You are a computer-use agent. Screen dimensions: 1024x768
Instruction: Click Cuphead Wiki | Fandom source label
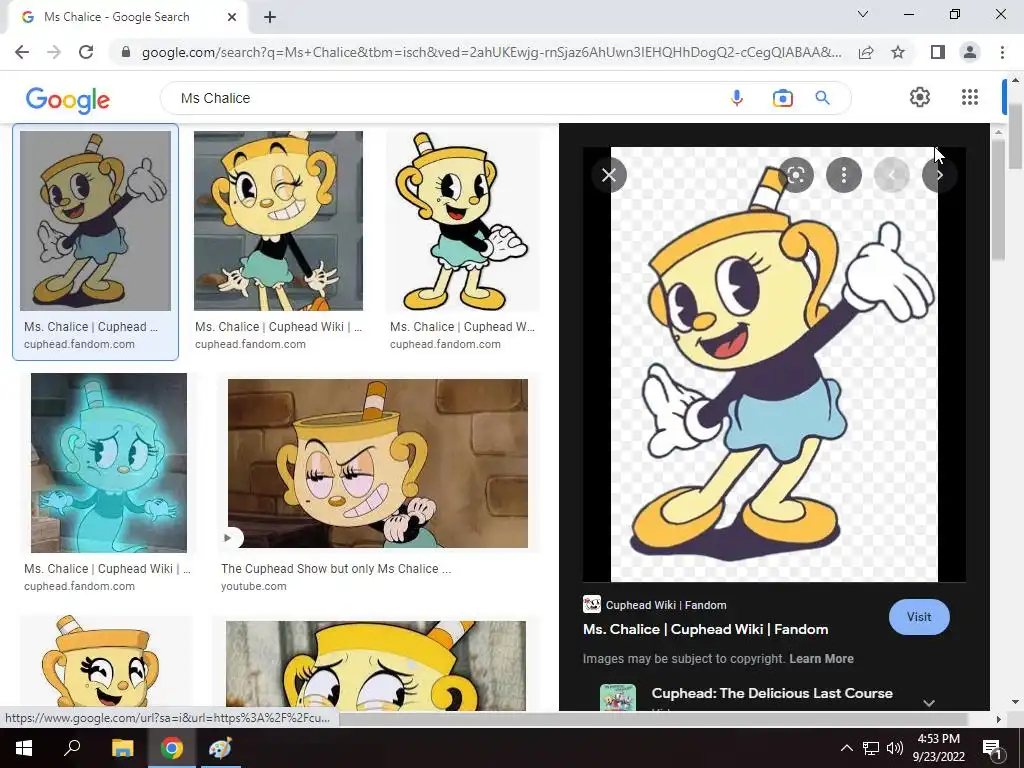[665, 605]
